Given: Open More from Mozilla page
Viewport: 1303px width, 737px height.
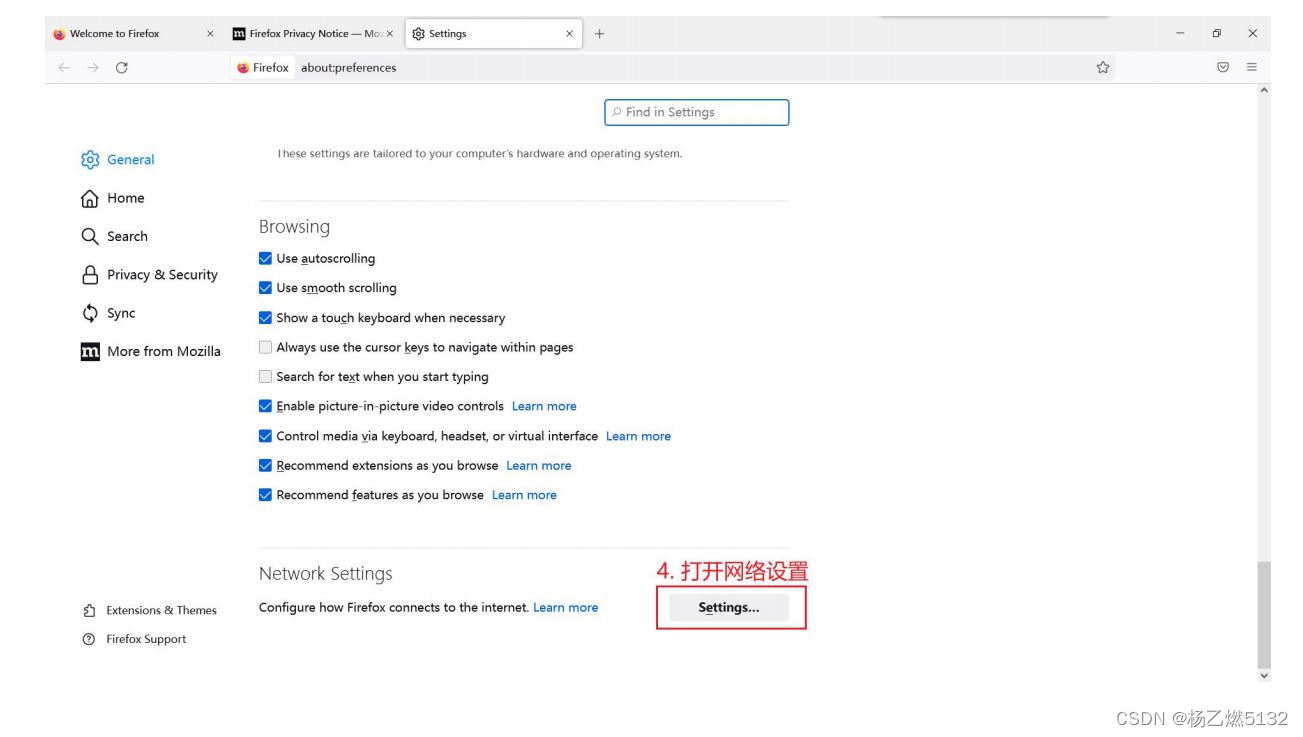Looking at the screenshot, I should (x=151, y=352).
